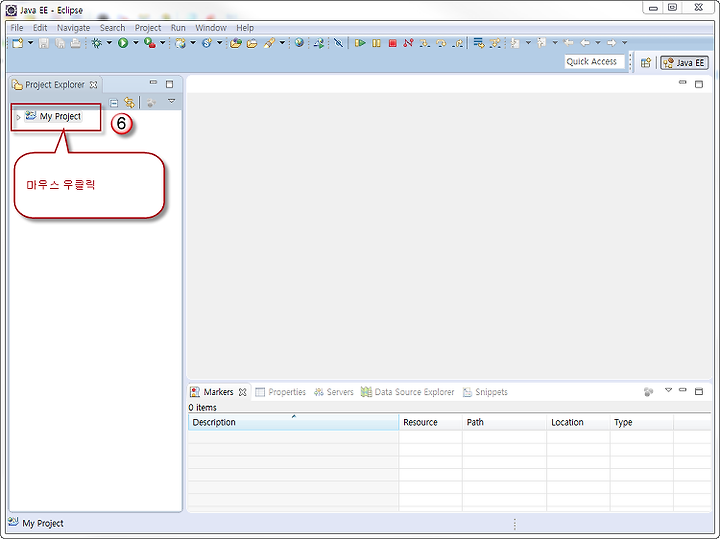Click the red Terminate icon
720x539 pixels.
tap(393, 43)
